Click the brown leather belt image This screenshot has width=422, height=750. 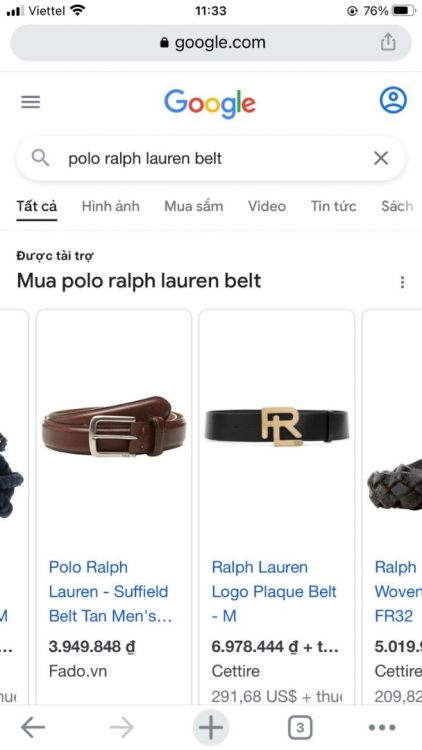coord(114,426)
